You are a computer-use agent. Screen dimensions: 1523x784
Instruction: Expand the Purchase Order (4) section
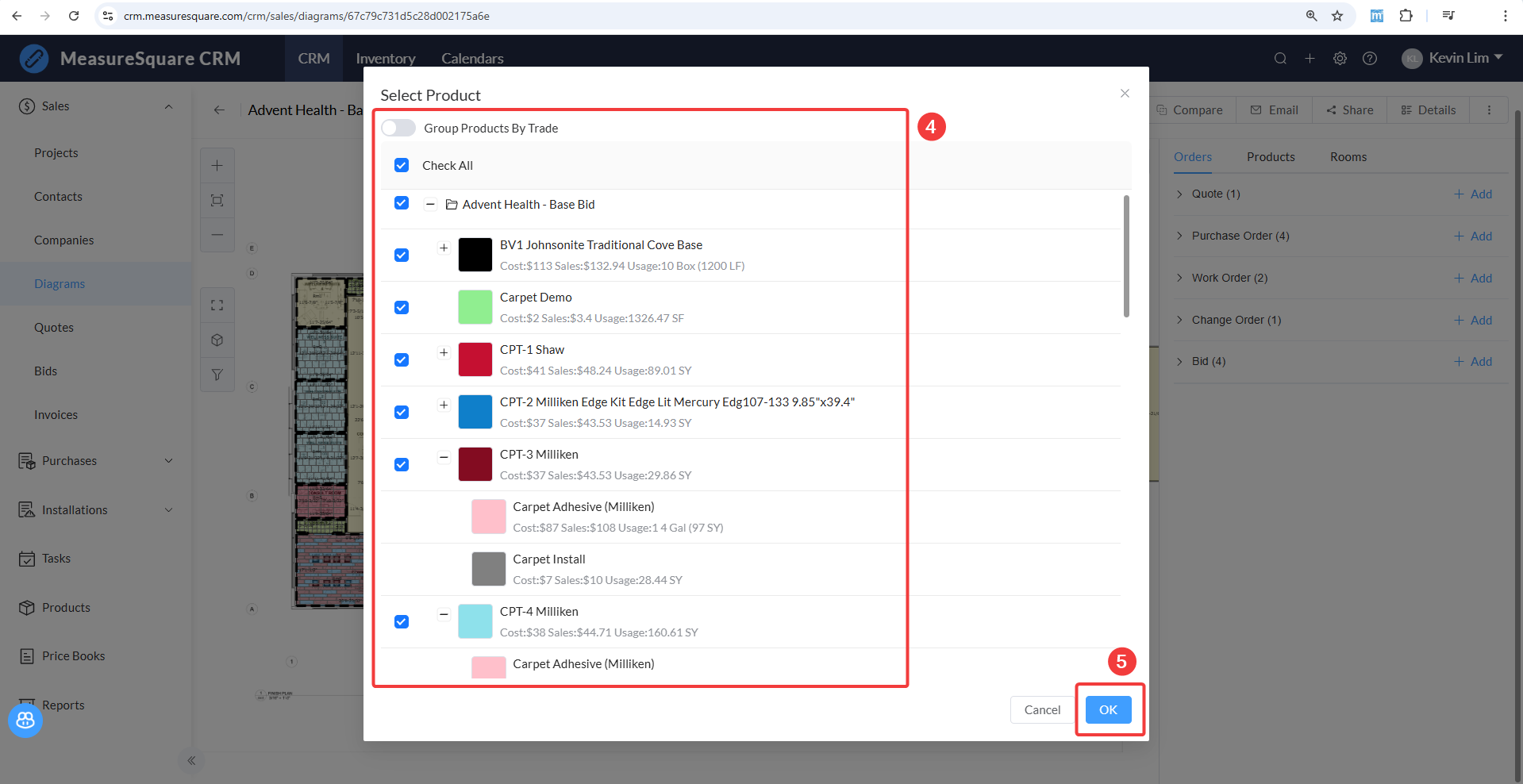point(1180,236)
